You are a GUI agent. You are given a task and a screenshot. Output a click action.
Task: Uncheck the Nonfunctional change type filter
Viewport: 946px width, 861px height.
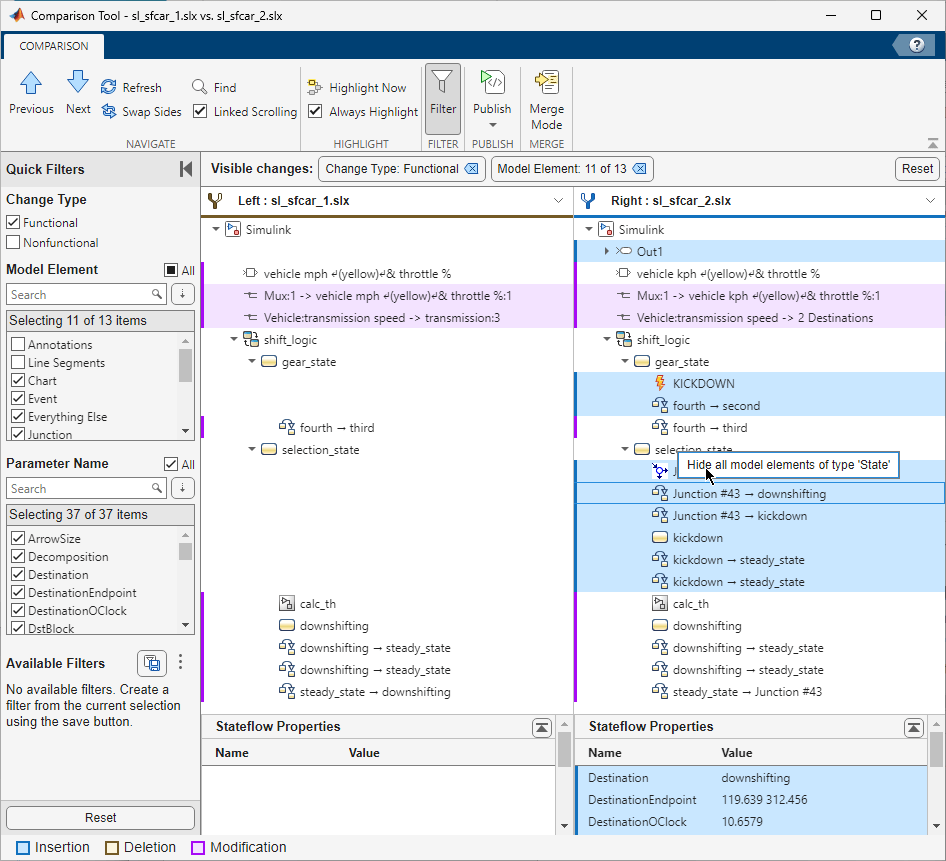(16, 242)
